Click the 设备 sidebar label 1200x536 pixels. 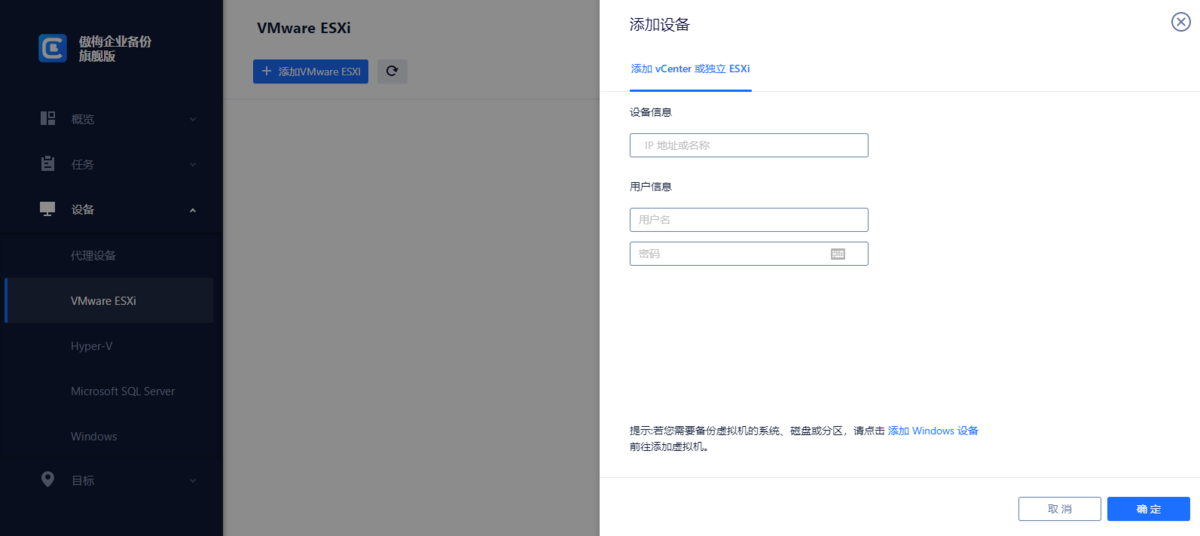tap(82, 209)
